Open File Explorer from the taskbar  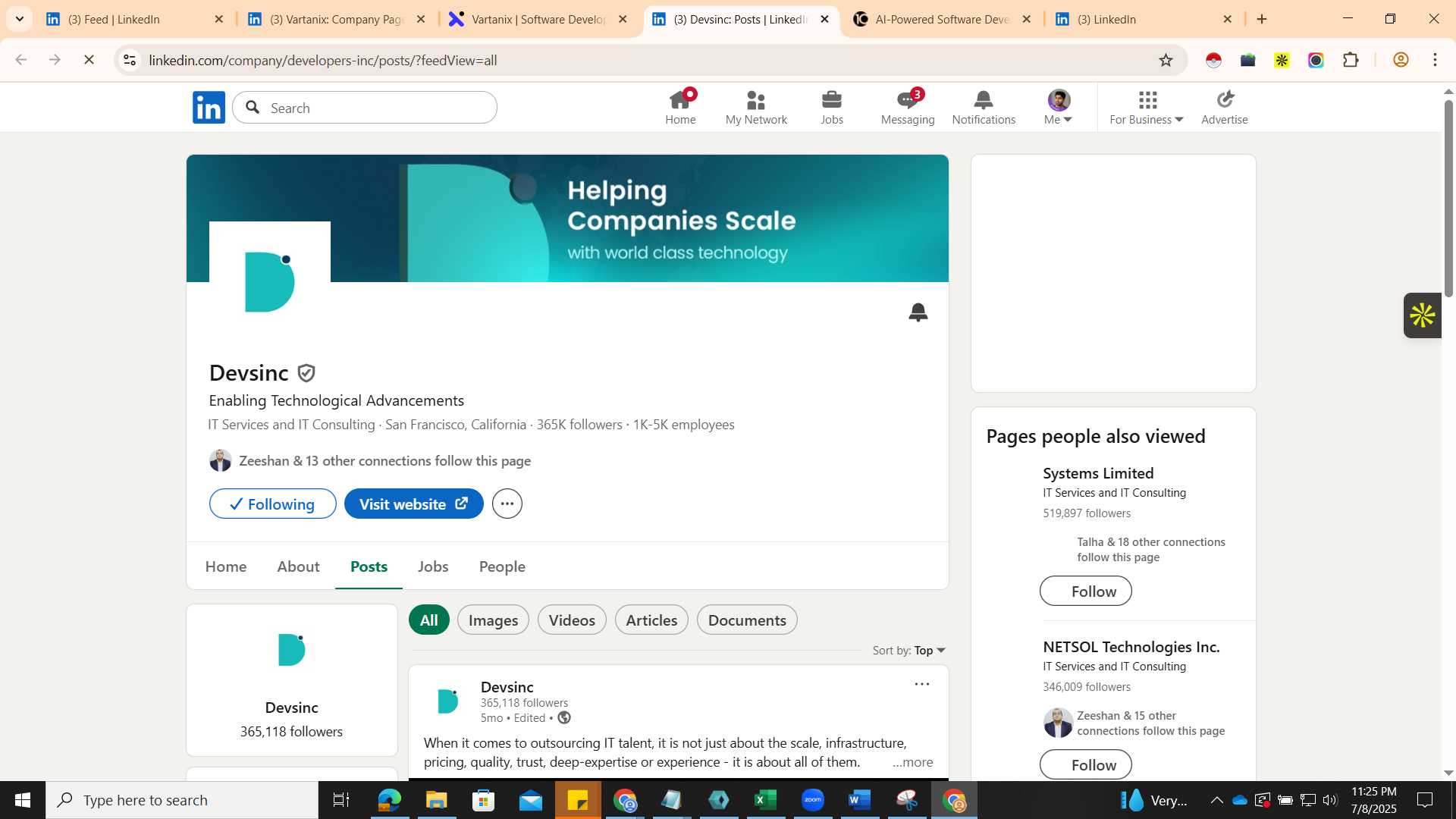[436, 800]
